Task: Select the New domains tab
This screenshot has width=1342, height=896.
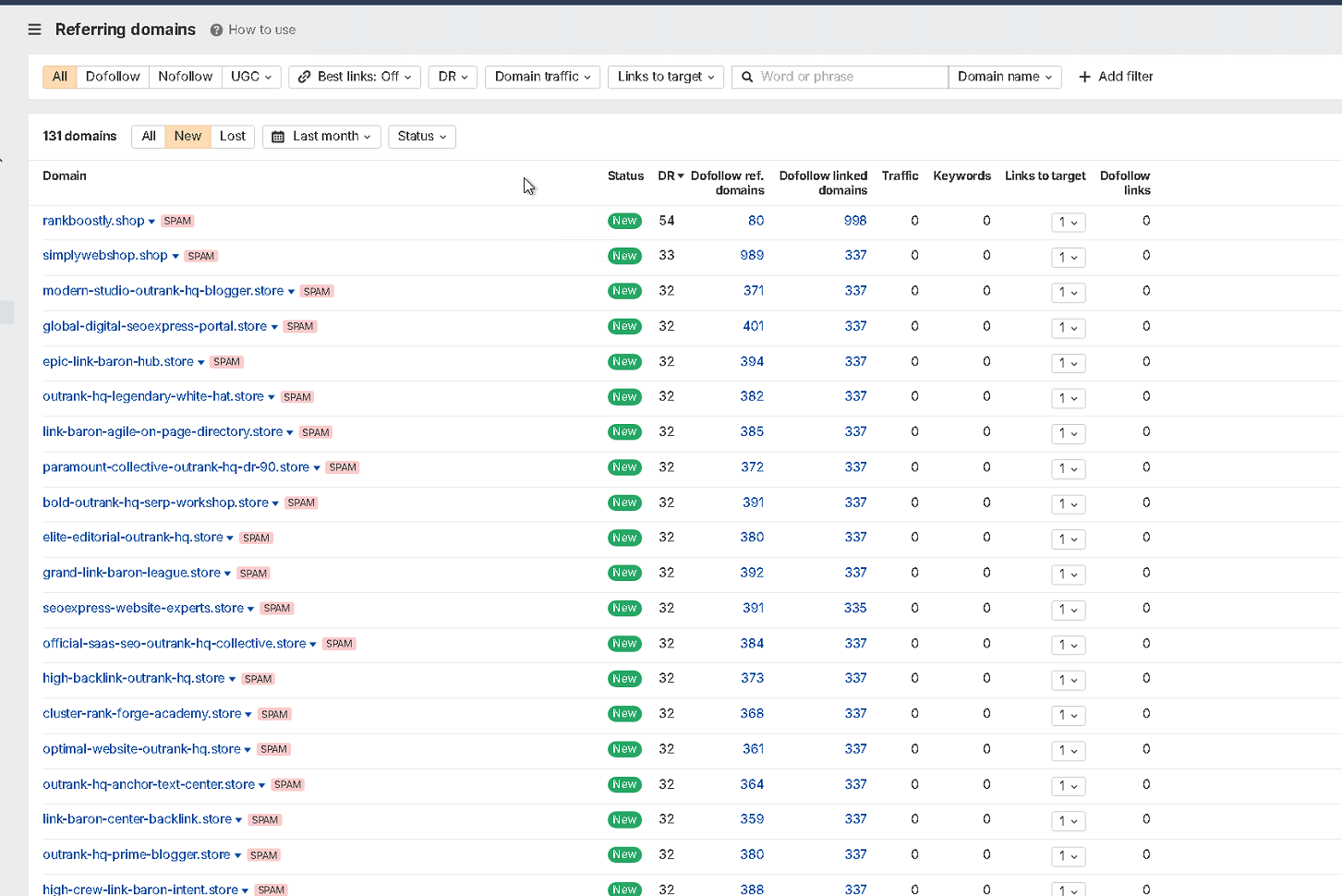Action: 187,137
